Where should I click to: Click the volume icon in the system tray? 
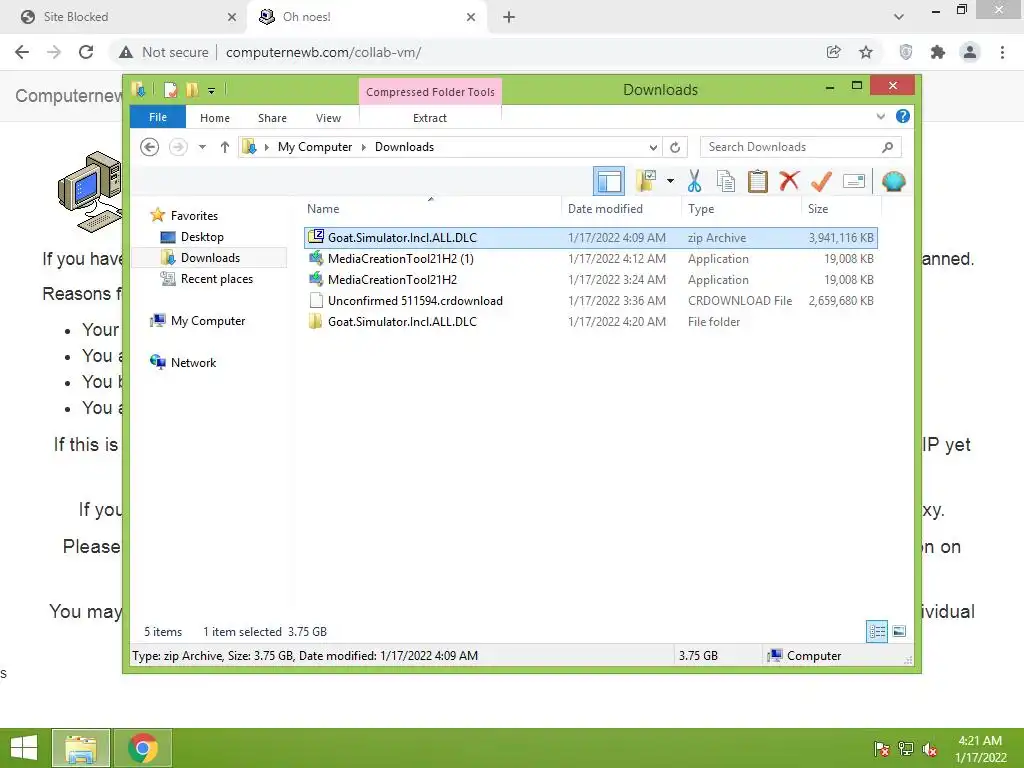930,749
